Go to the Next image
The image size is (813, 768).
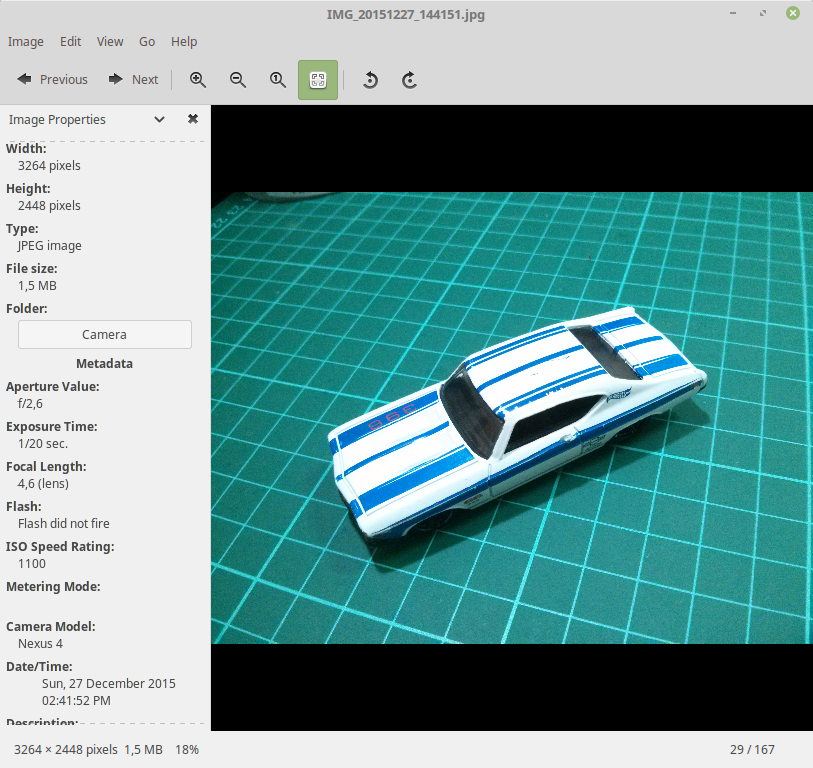pyautogui.click(x=133, y=80)
